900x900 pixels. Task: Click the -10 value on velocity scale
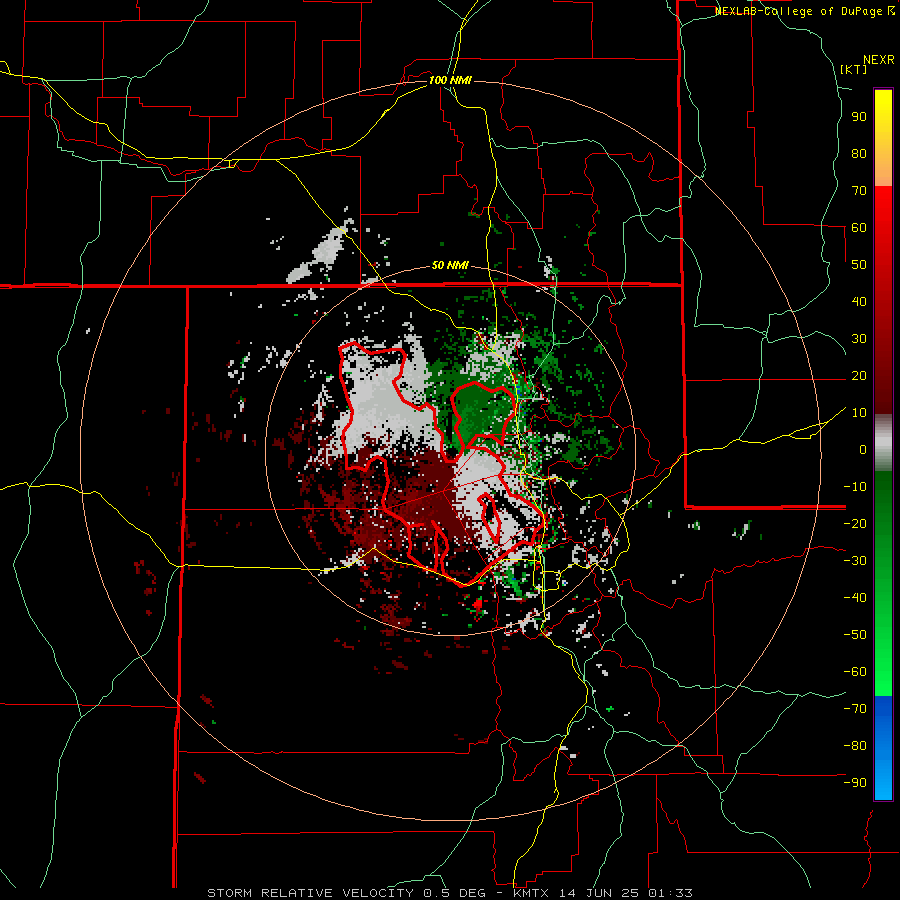pyautogui.click(x=855, y=487)
